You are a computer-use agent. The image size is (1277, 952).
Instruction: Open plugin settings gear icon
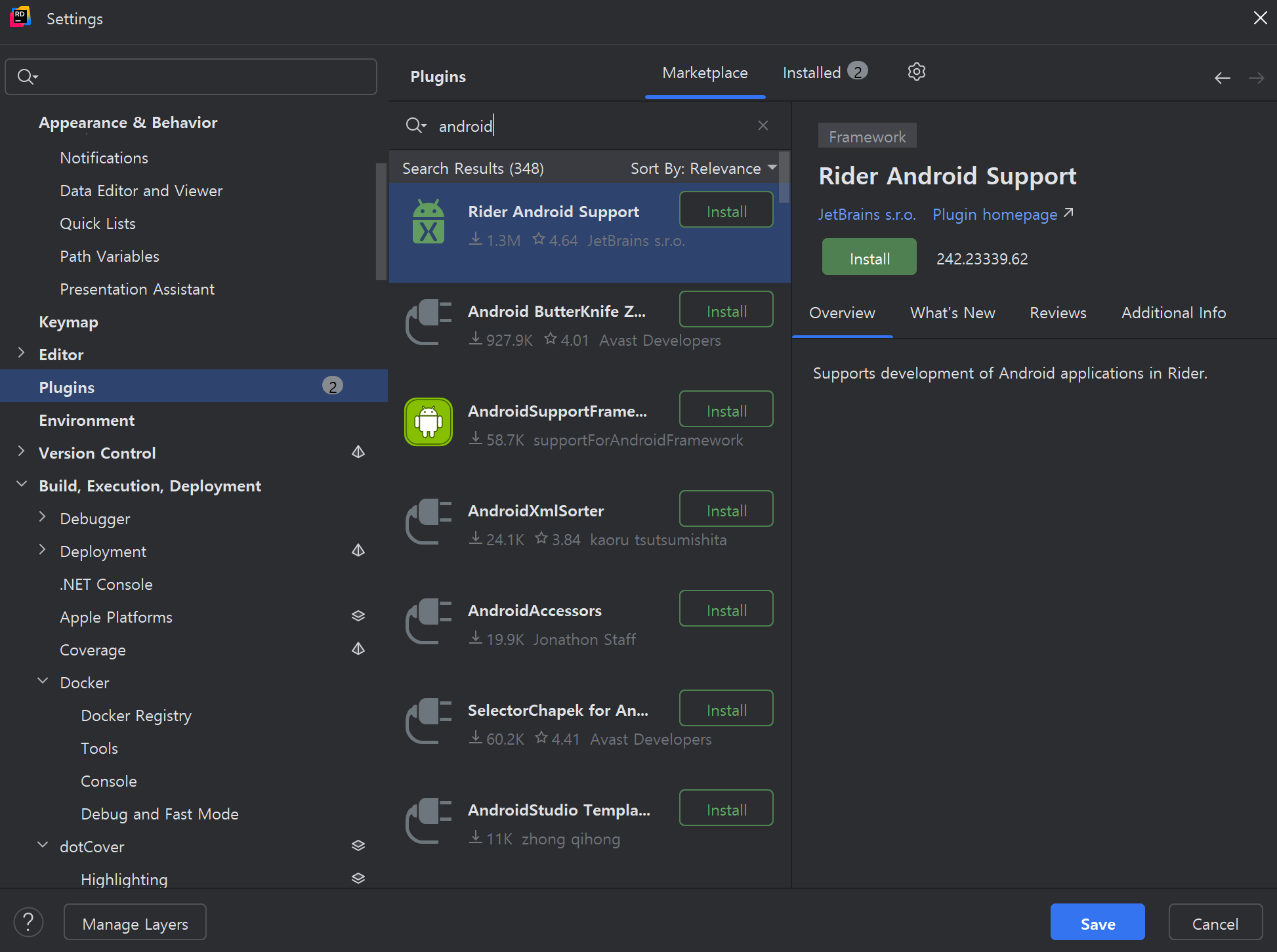[916, 72]
